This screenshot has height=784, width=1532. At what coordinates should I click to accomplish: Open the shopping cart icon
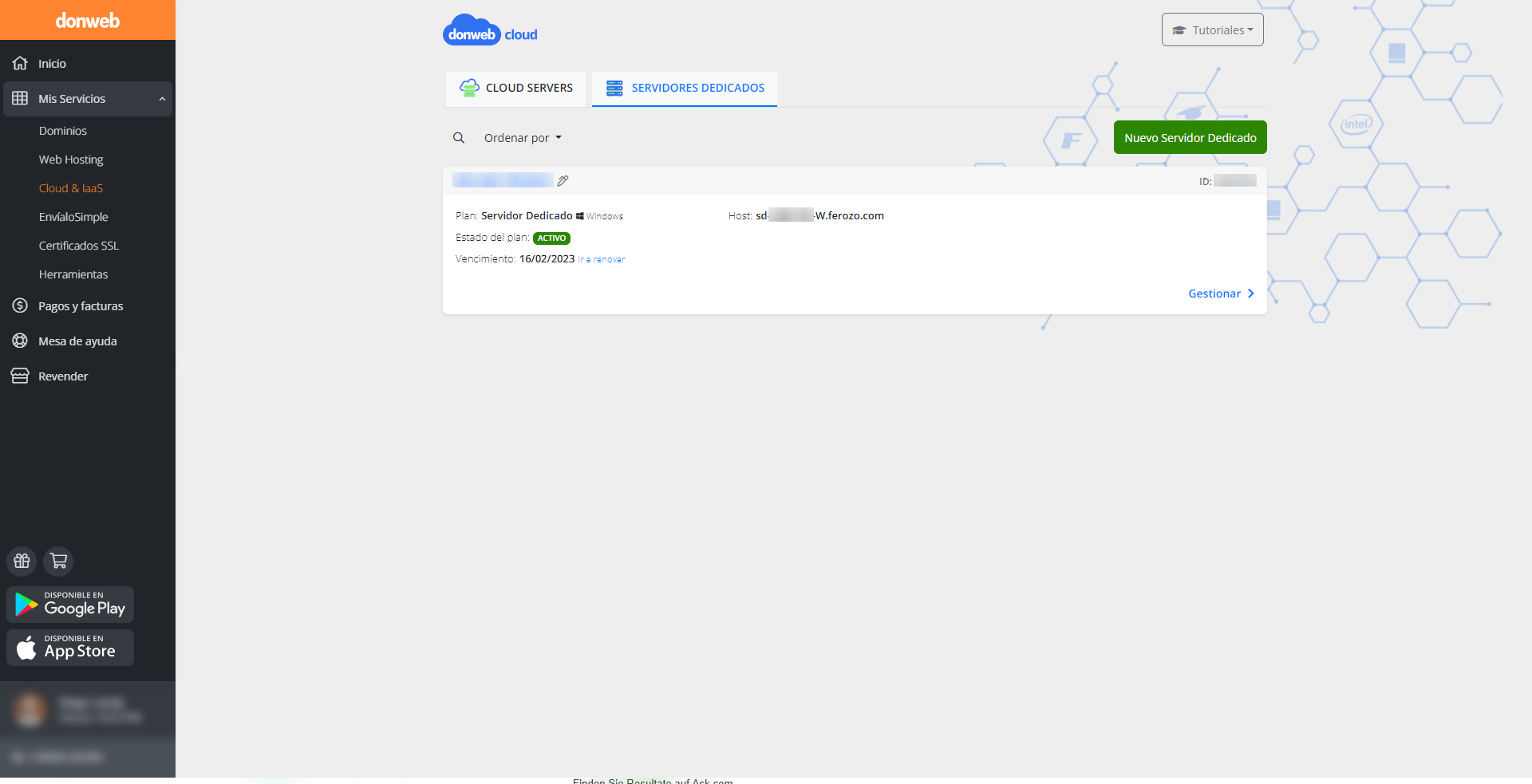(x=58, y=561)
